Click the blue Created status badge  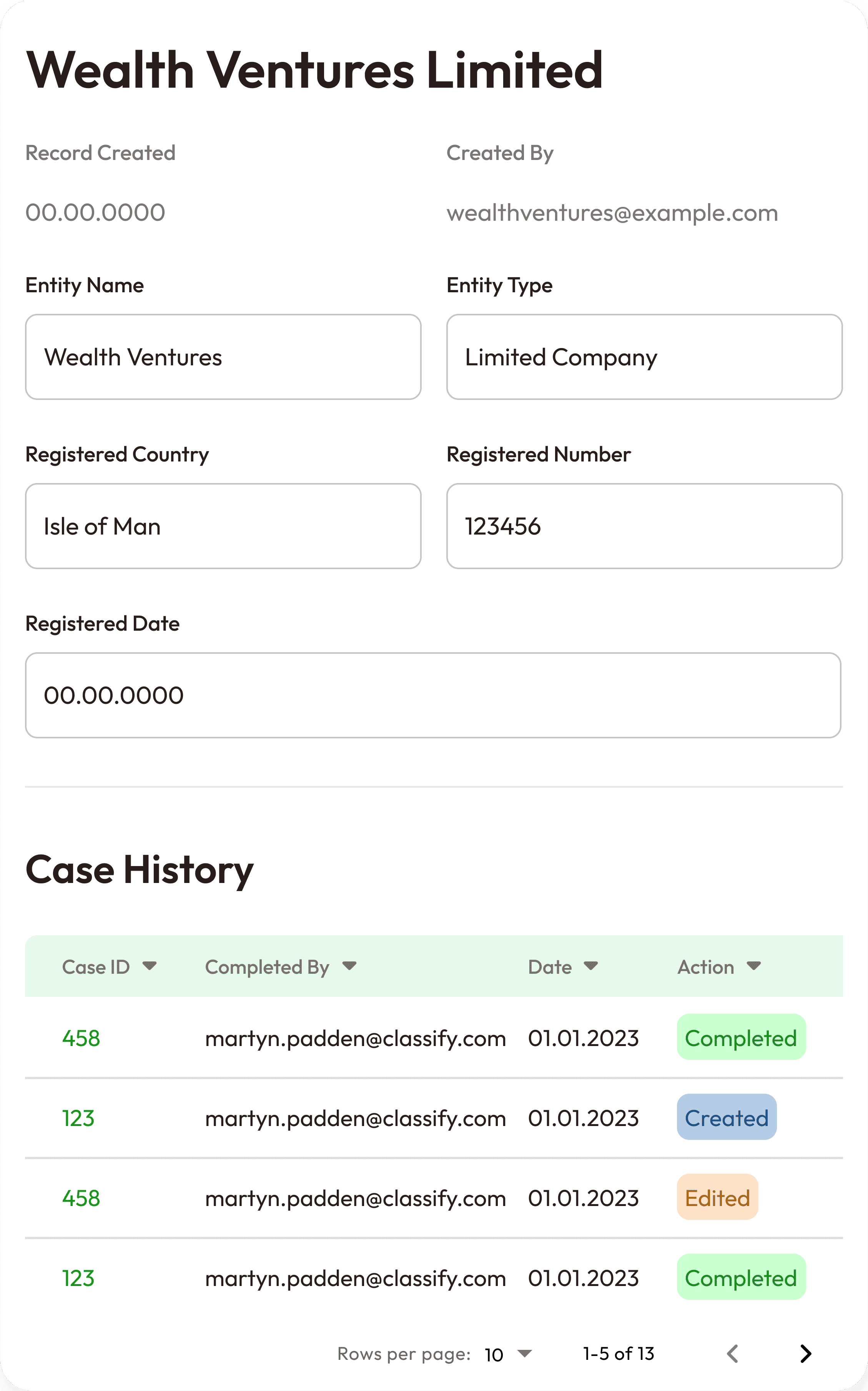pyautogui.click(x=726, y=1117)
